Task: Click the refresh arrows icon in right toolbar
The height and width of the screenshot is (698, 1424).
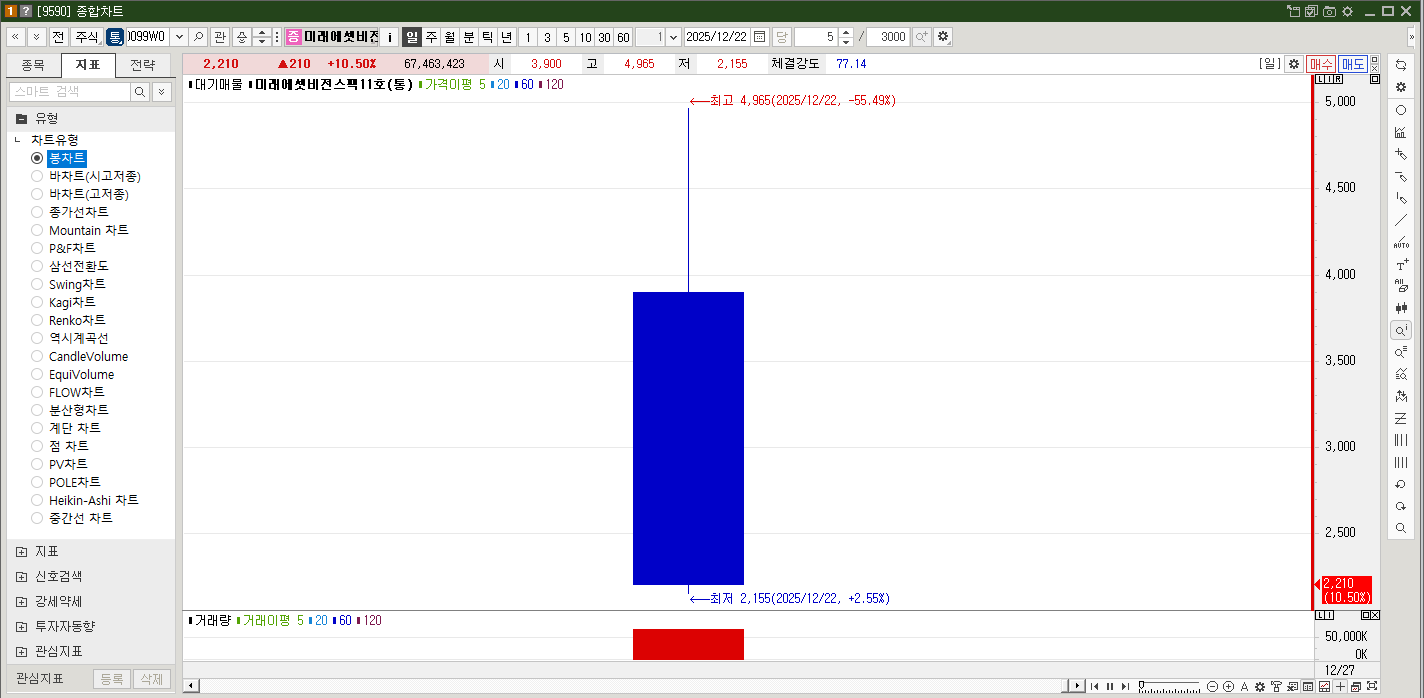Action: coord(1401,65)
